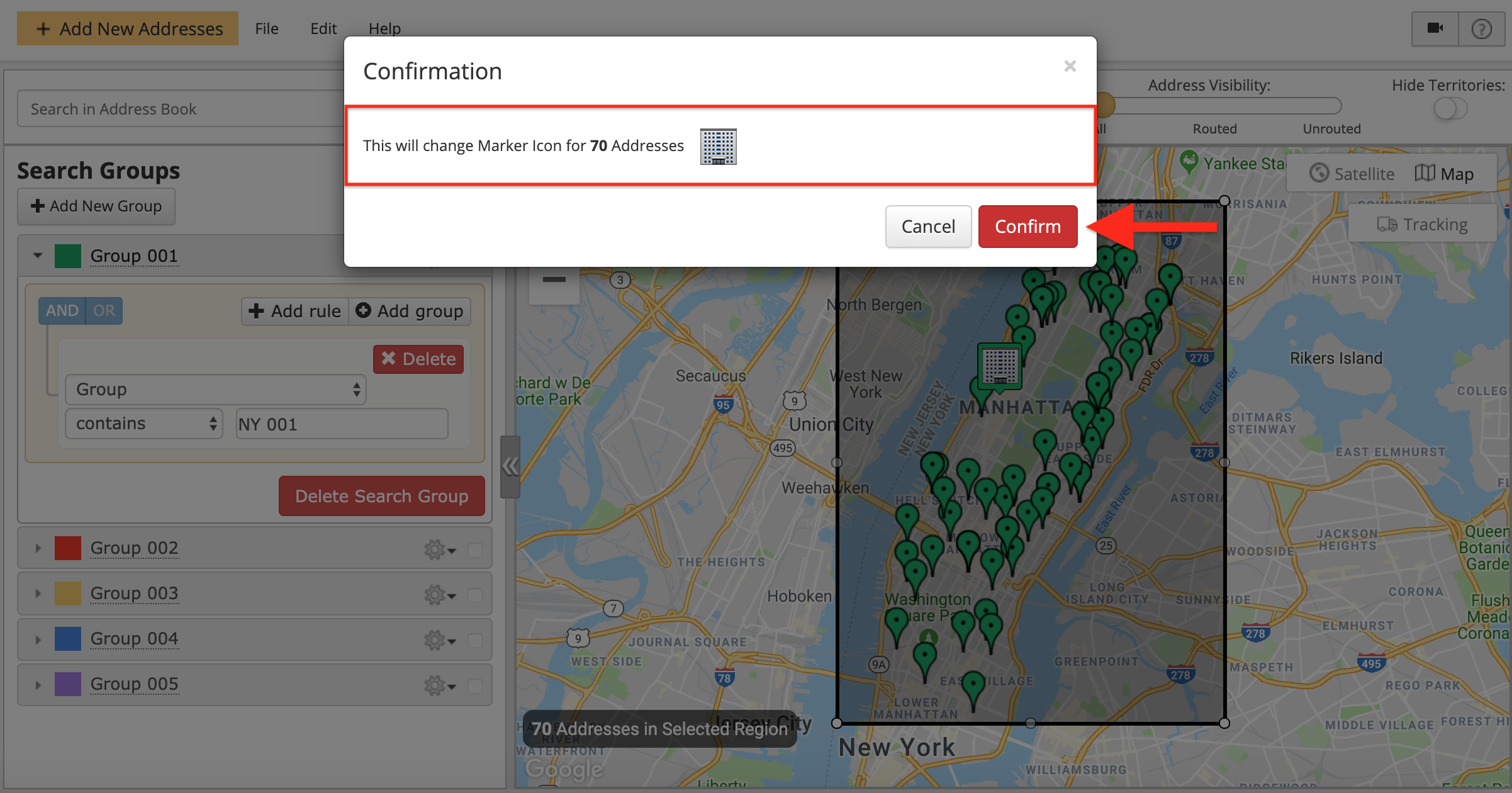The width and height of the screenshot is (1512, 793).
Task: Click Group 001 green color swatch
Action: tap(68, 256)
